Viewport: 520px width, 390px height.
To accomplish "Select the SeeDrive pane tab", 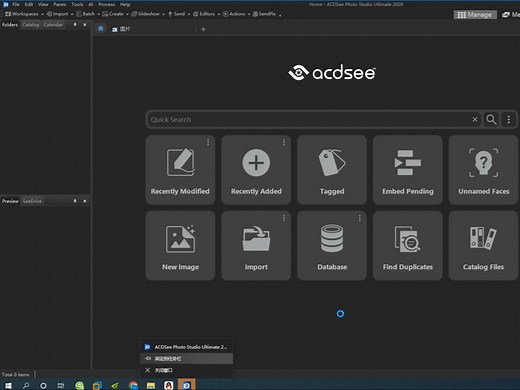I will tap(32, 201).
